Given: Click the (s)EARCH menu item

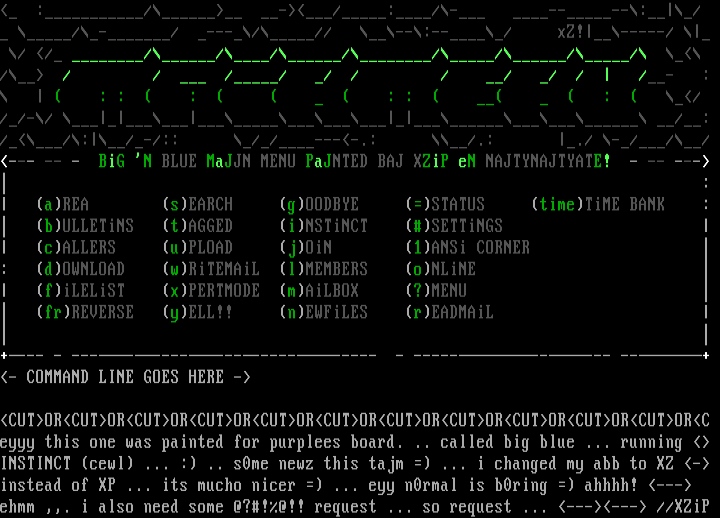Looking at the screenshot, I should (x=197, y=204).
